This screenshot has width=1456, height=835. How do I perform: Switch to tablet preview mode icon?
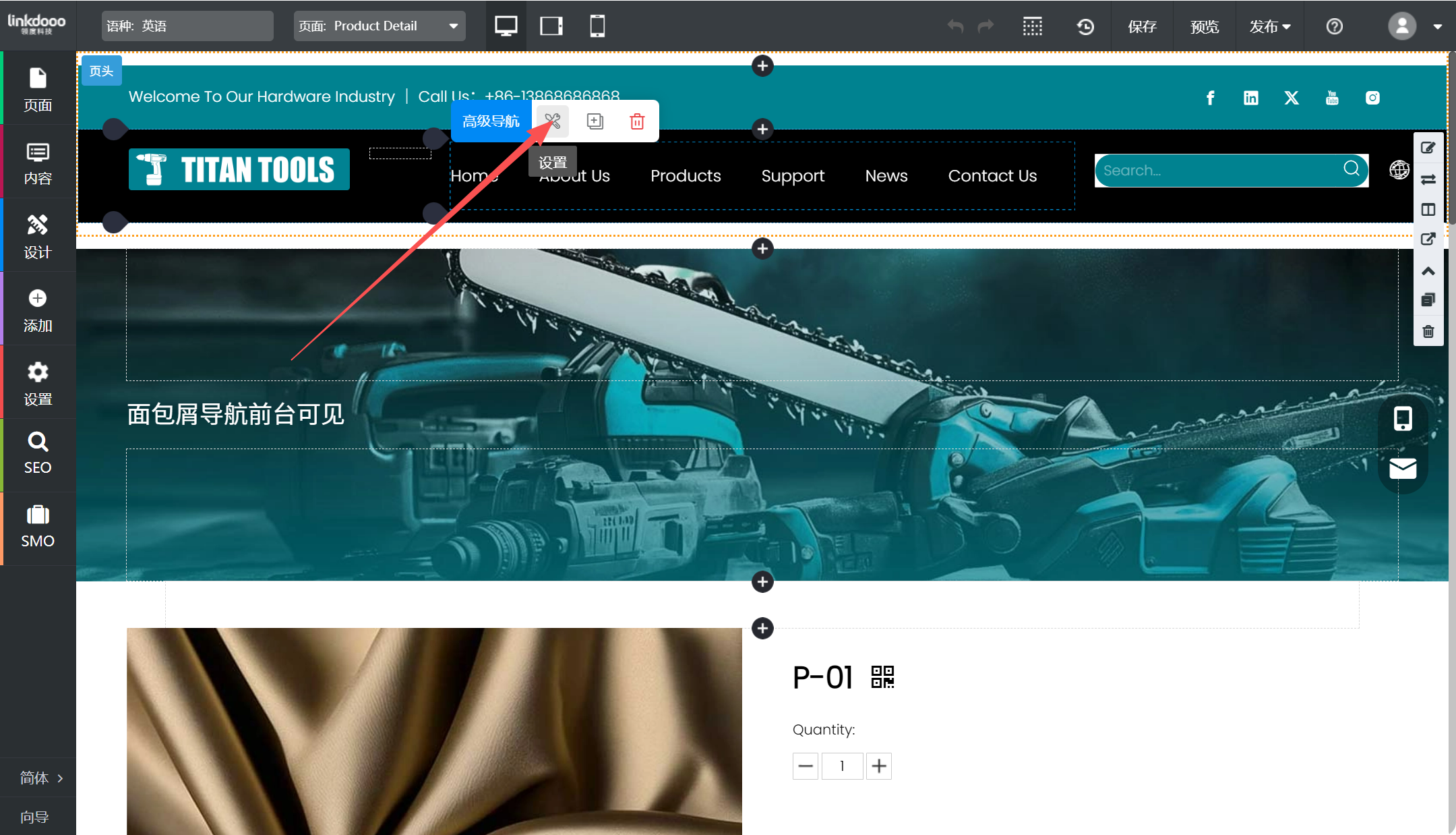point(551,26)
